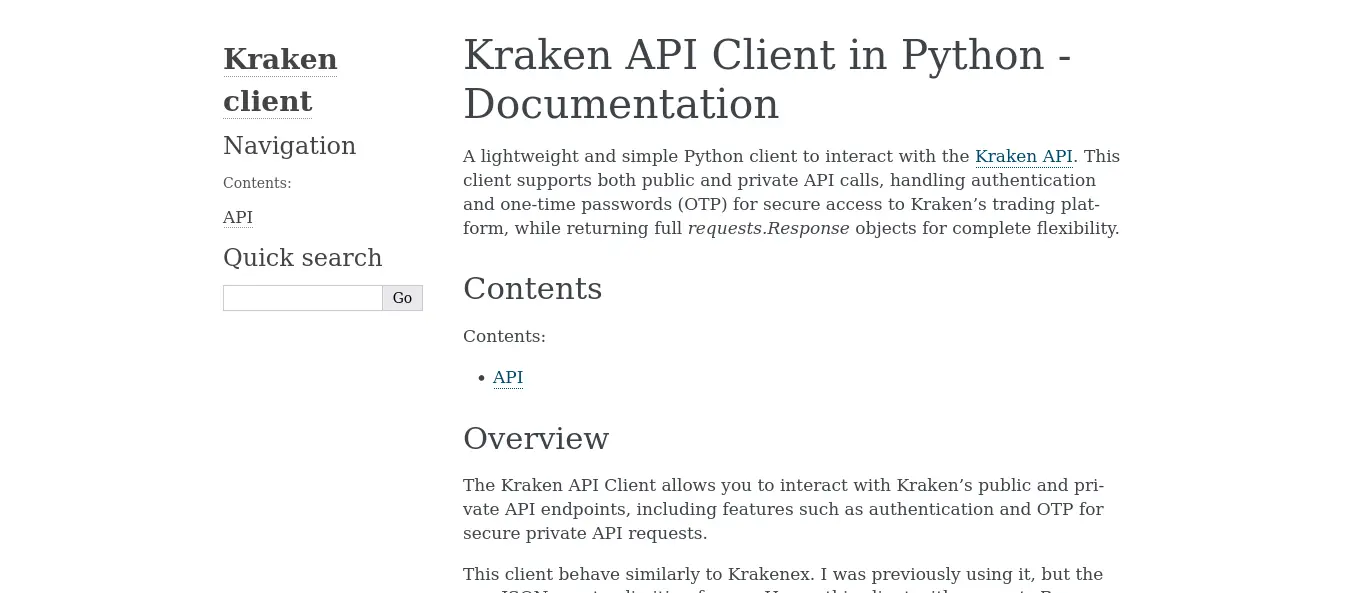Follow the "Kraken API" hyperlink in the introduction
The image size is (1366, 593).
point(1023,156)
